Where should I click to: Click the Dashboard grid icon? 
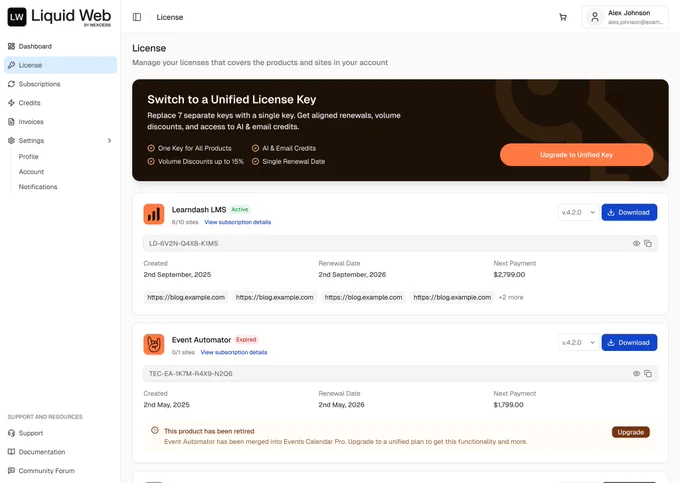(x=11, y=46)
